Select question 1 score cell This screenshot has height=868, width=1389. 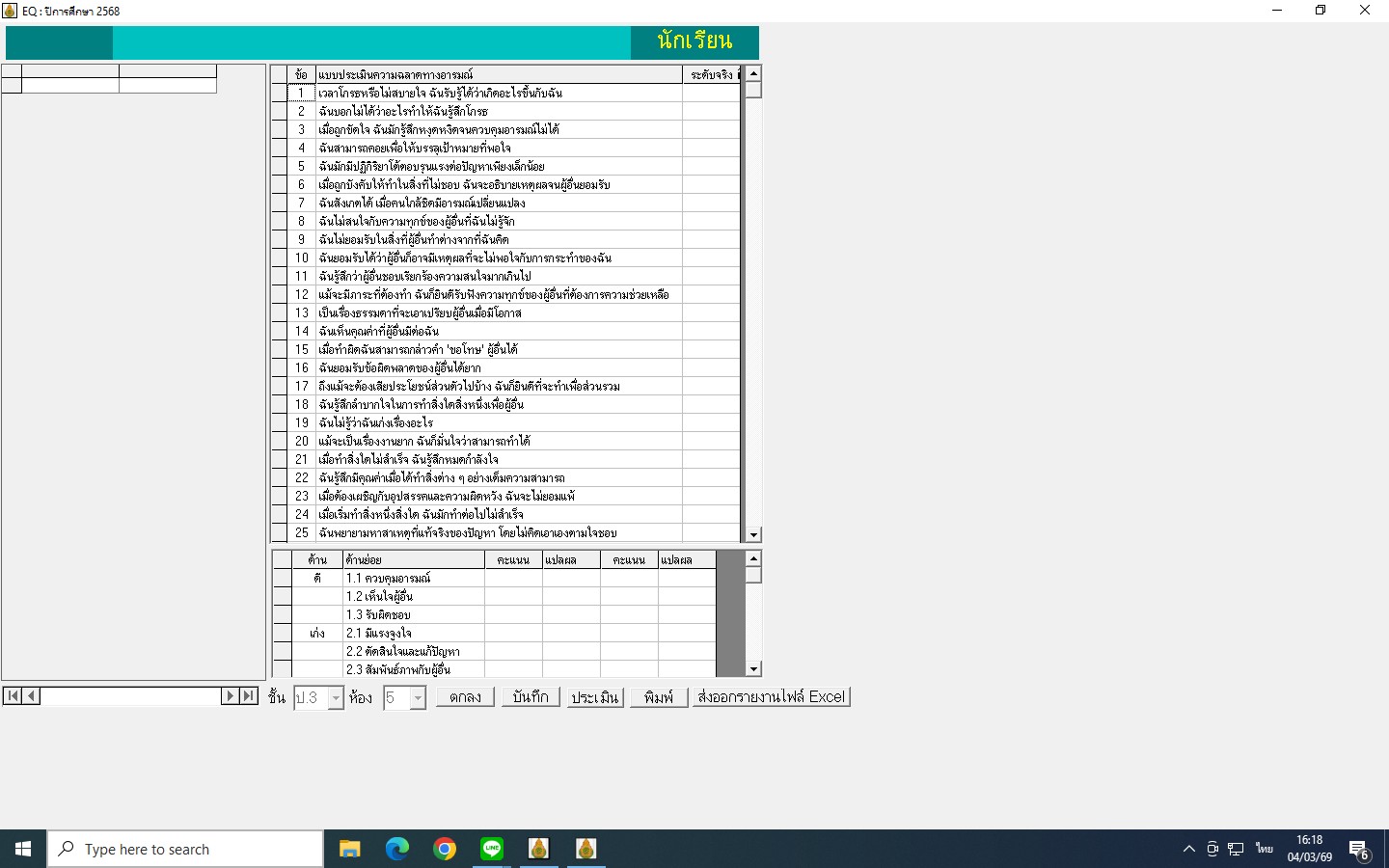coord(710,94)
